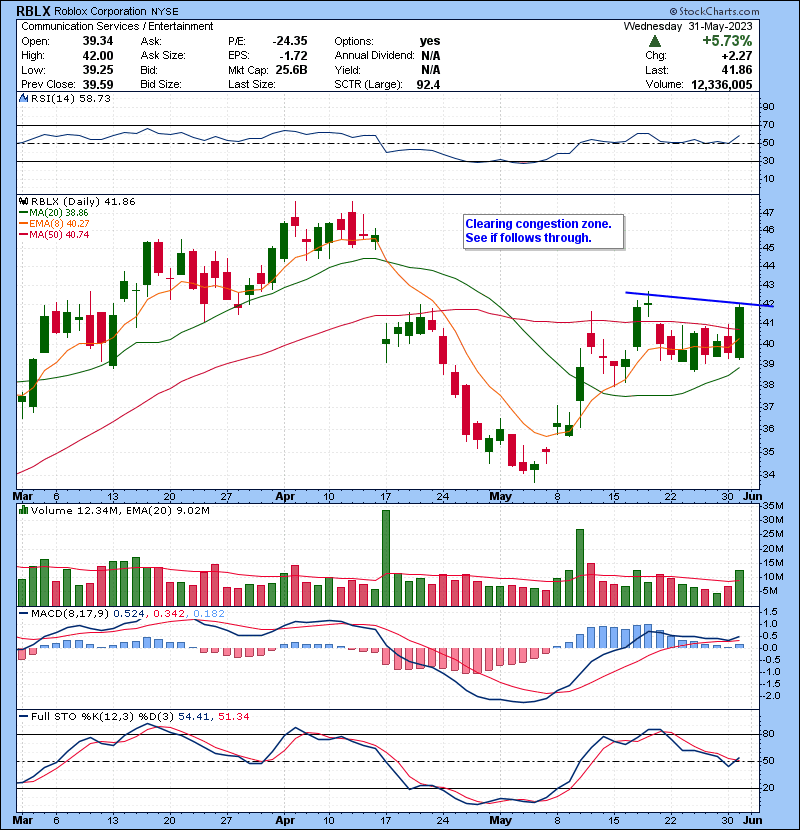The height and width of the screenshot is (830, 800).
Task: Click the EPS value -1.72
Action: click(x=294, y=56)
